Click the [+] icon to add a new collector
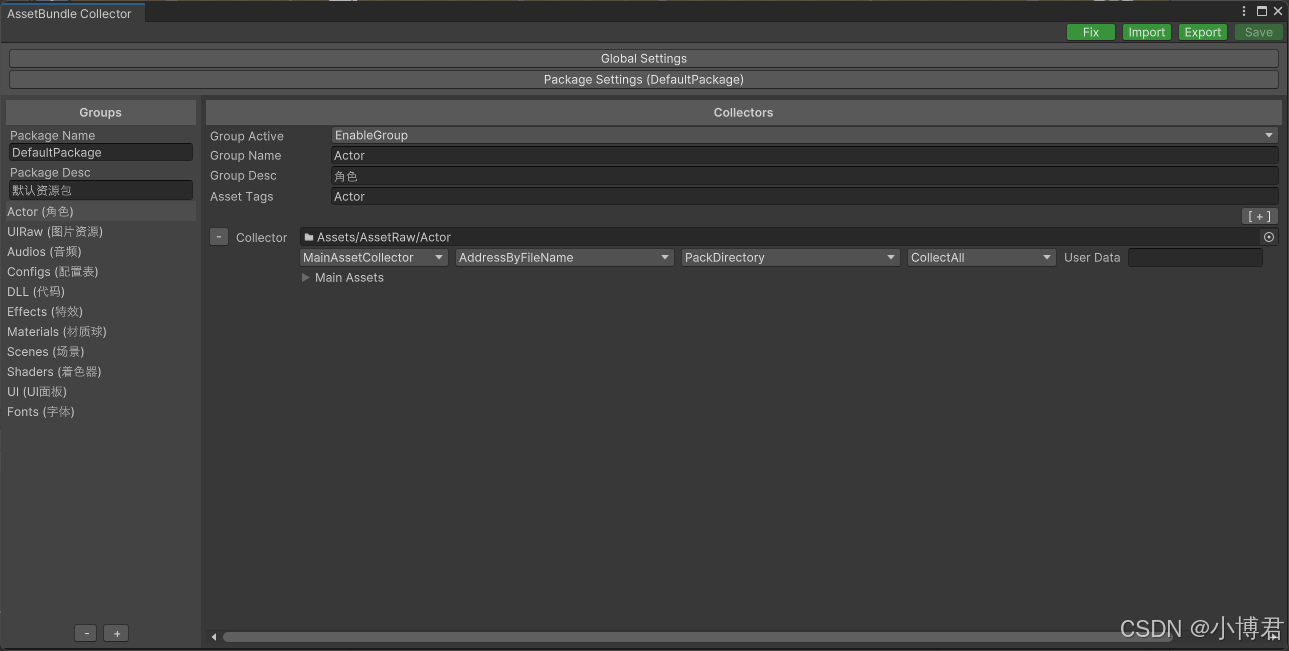This screenshot has height=651, width=1289. coord(1259,215)
